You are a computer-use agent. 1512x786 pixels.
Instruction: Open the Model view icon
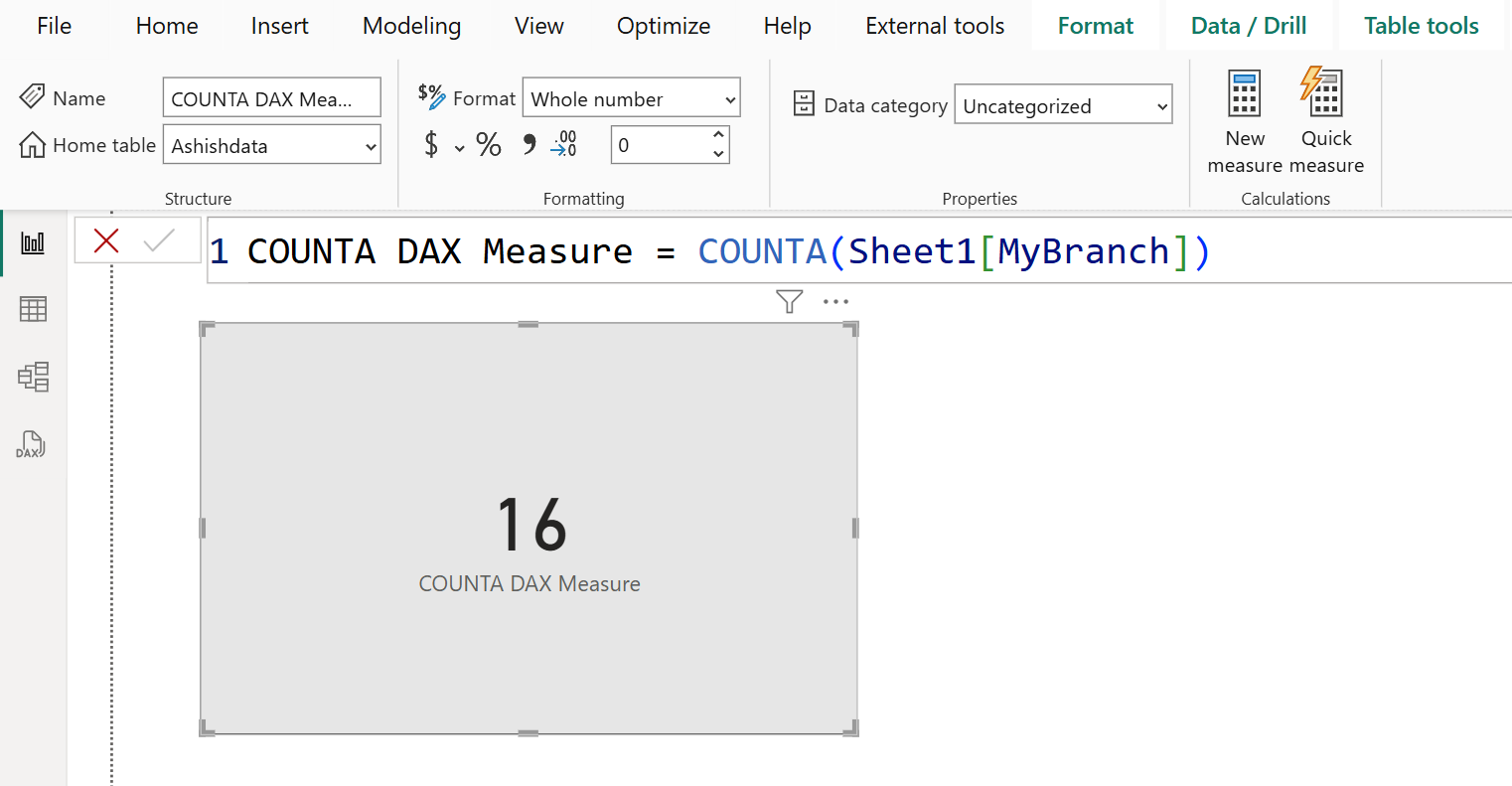[x=33, y=377]
